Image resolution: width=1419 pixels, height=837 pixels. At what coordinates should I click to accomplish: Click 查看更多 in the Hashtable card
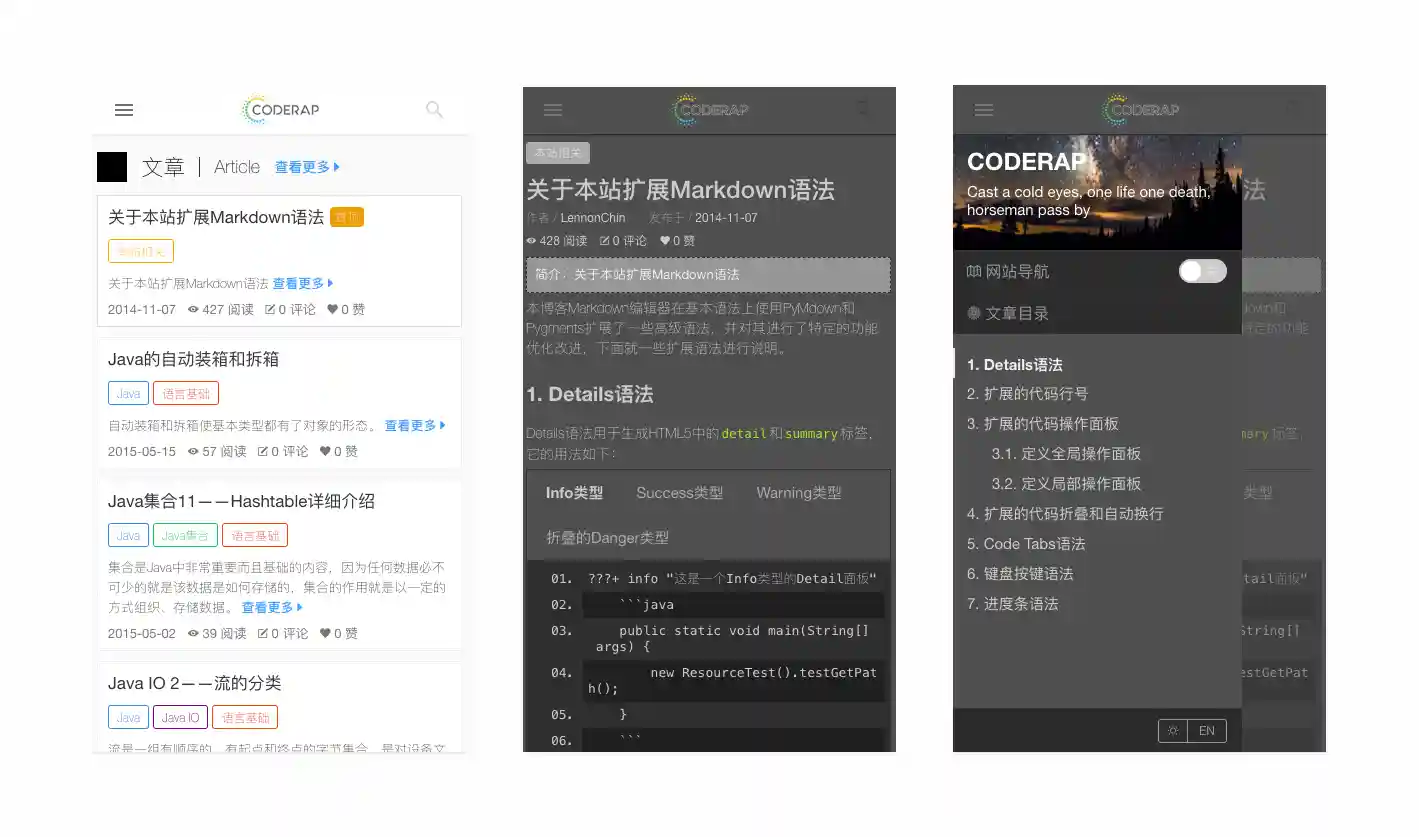point(272,608)
